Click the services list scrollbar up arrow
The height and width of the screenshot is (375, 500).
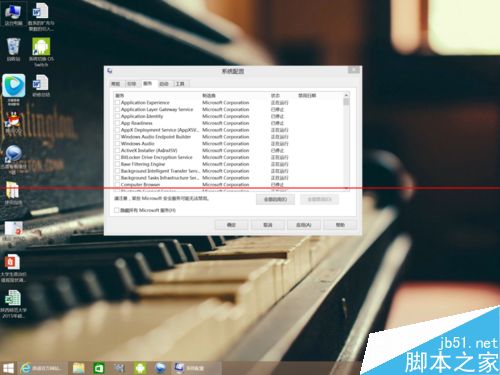(347, 95)
